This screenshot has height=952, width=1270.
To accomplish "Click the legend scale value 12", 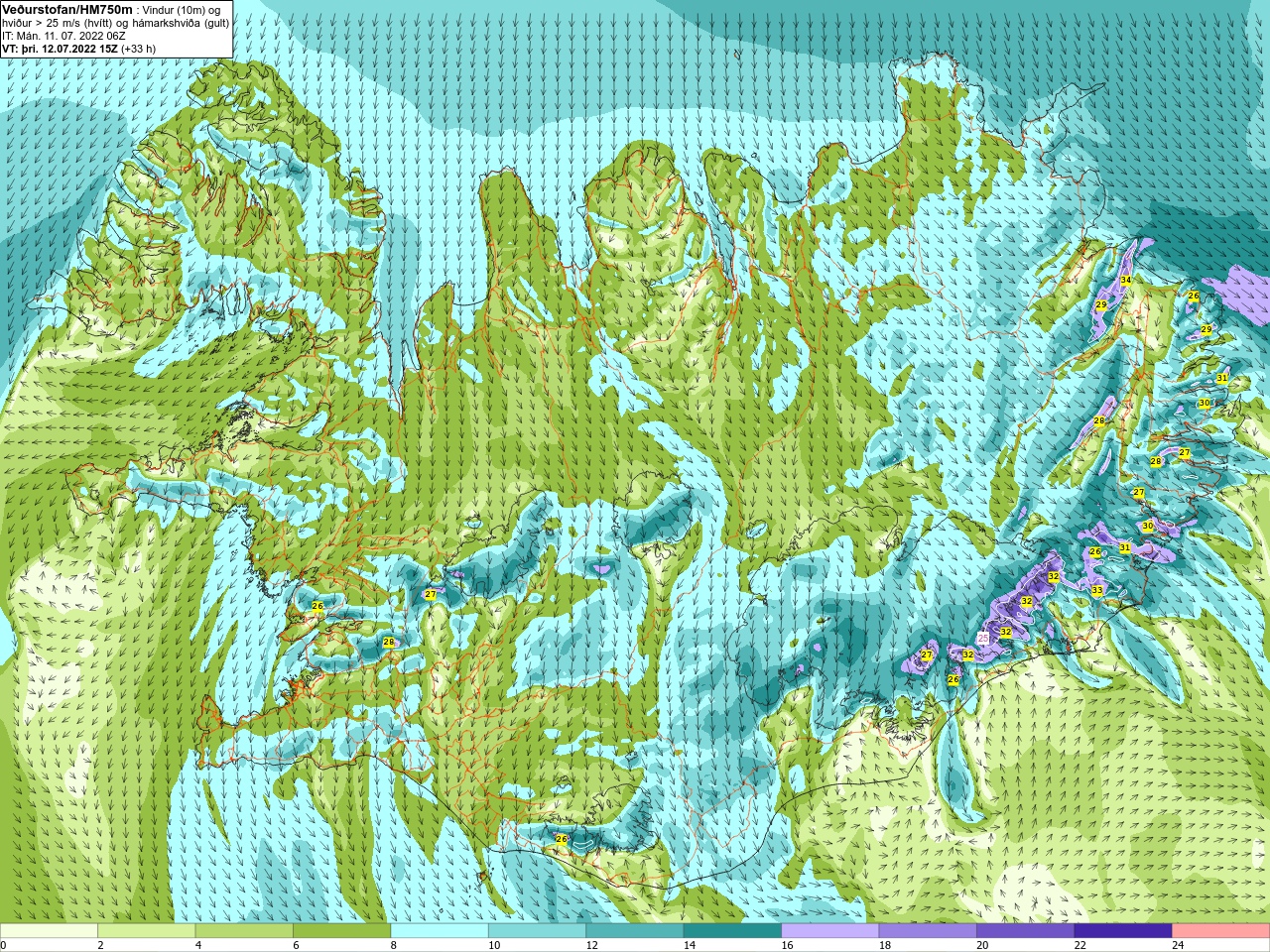I will pyautogui.click(x=591, y=945).
